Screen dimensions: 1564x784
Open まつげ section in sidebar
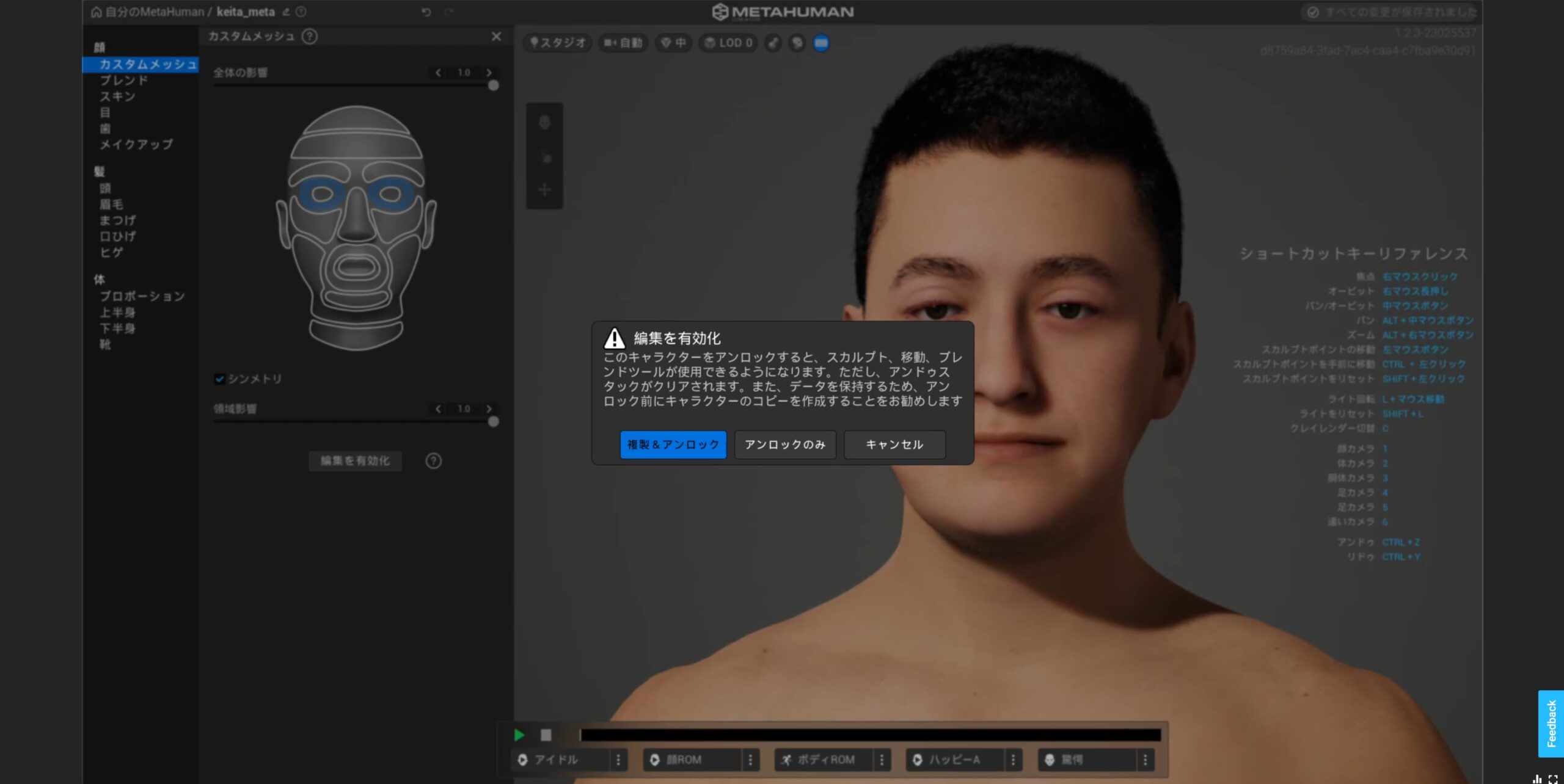pos(117,220)
